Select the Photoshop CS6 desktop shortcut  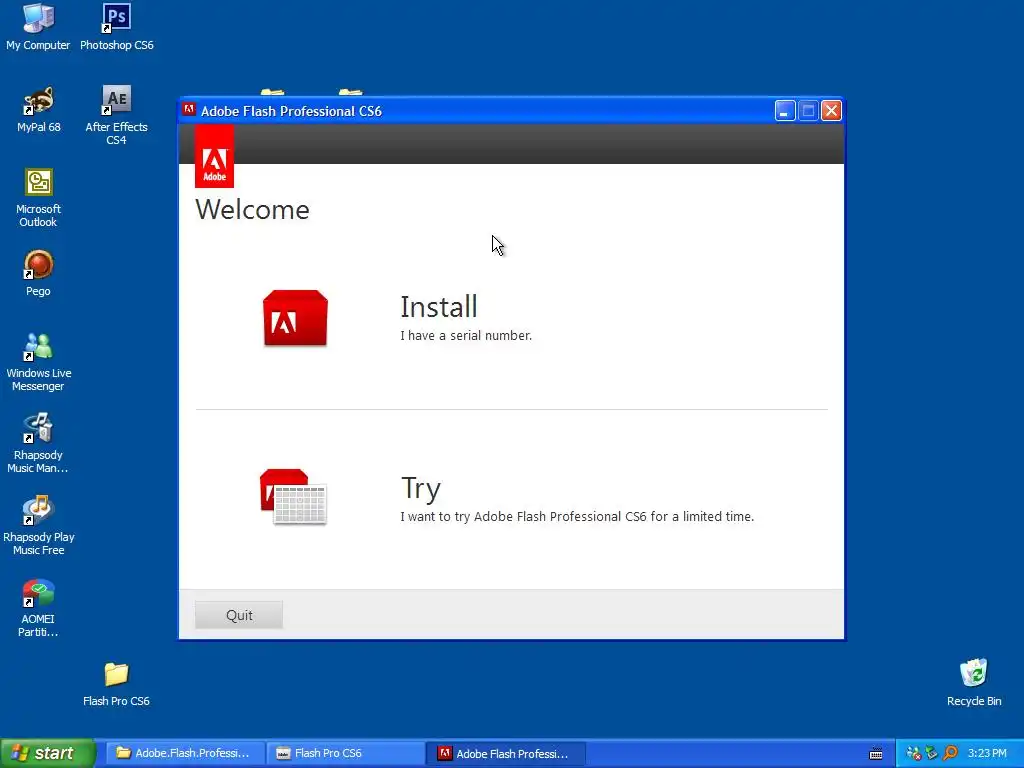[116, 26]
